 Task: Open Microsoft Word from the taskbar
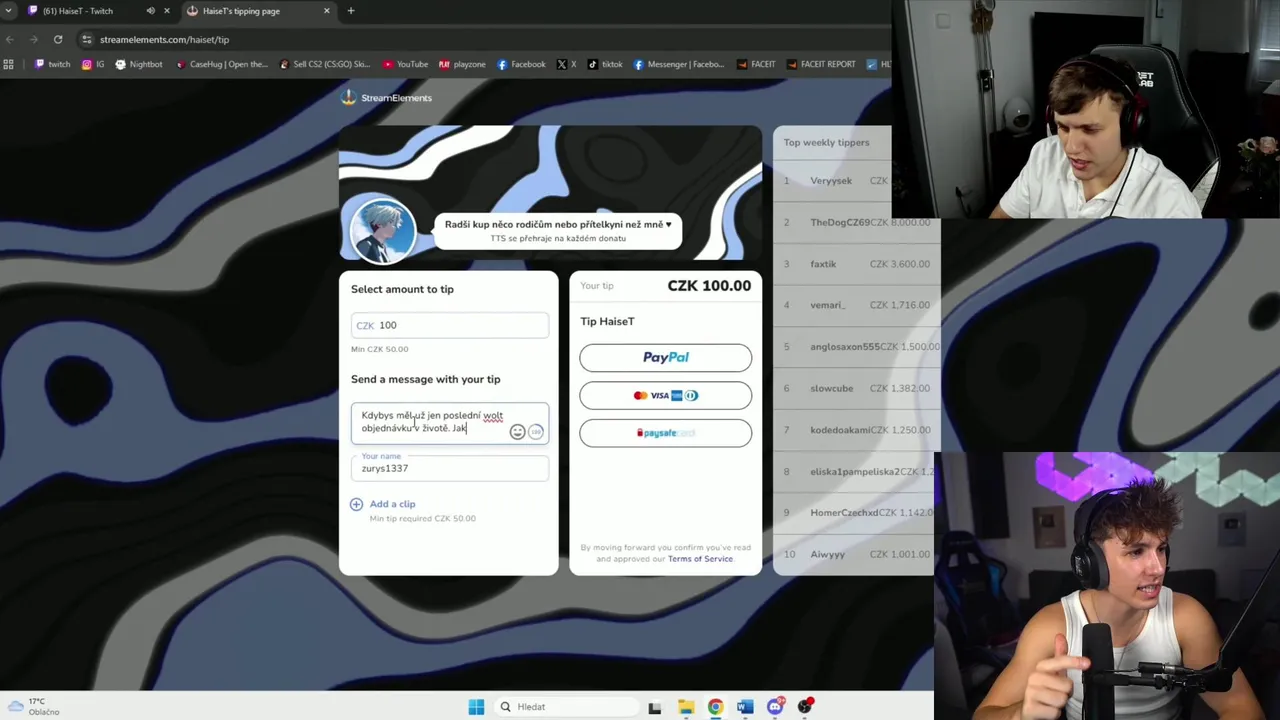(x=745, y=707)
